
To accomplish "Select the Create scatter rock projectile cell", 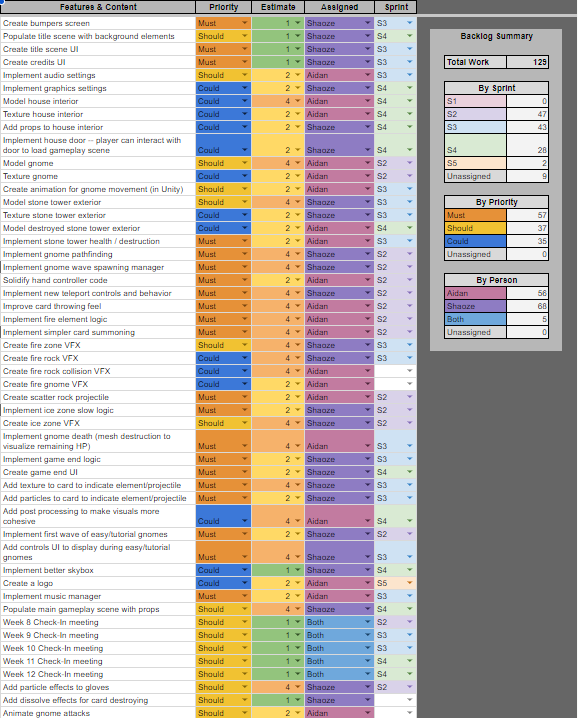I will [x=98, y=397].
